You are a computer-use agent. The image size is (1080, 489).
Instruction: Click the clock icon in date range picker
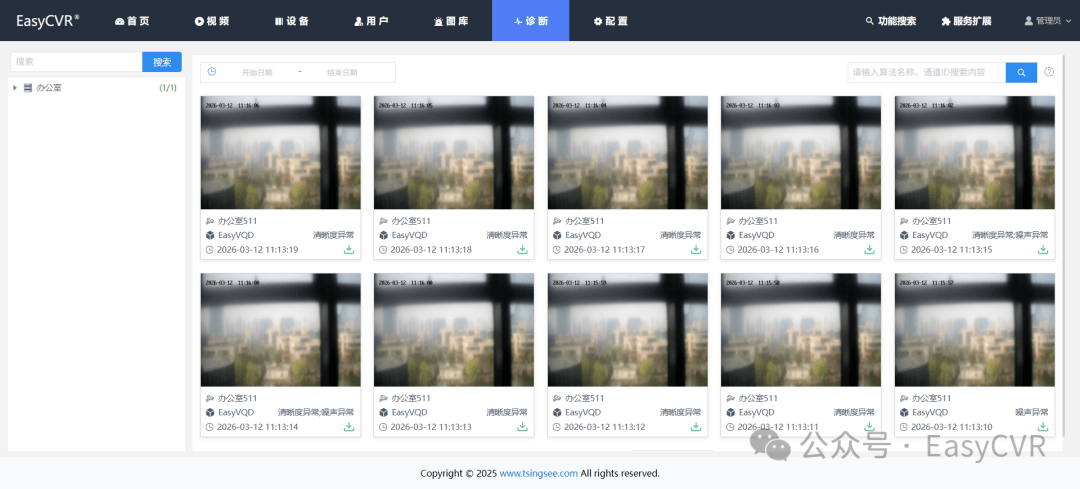tap(212, 72)
